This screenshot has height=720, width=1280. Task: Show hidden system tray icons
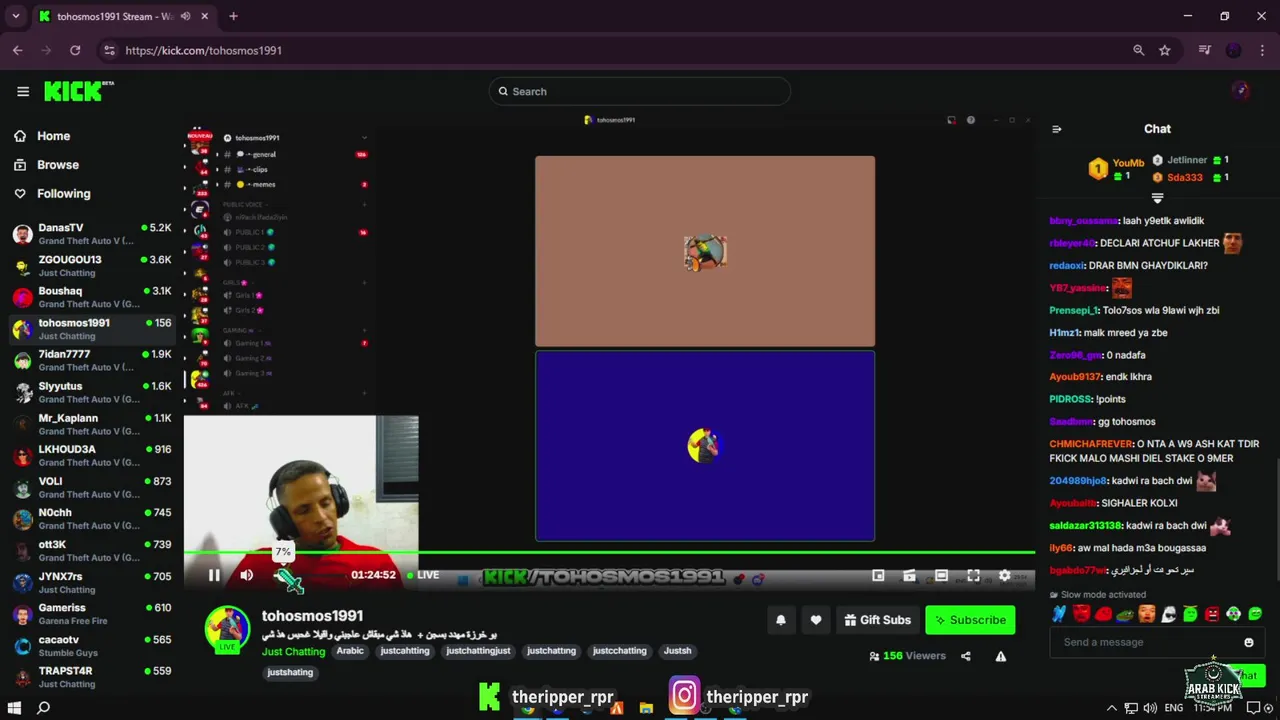point(1111,708)
